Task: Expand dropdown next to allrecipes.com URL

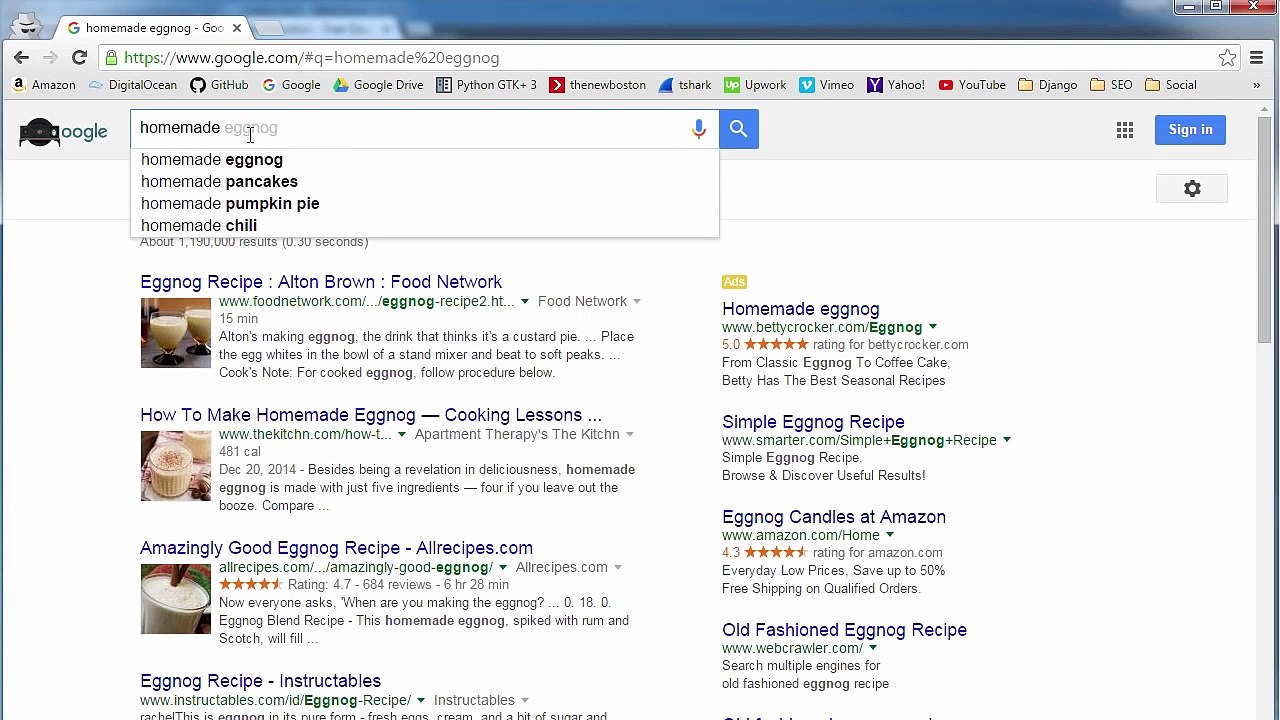Action: tap(502, 568)
